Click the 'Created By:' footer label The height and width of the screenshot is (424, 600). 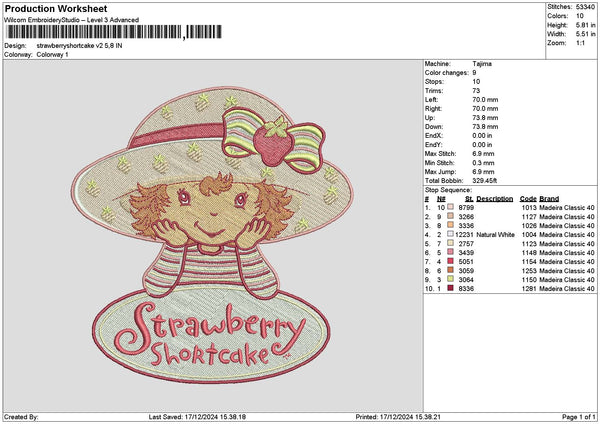point(21,417)
